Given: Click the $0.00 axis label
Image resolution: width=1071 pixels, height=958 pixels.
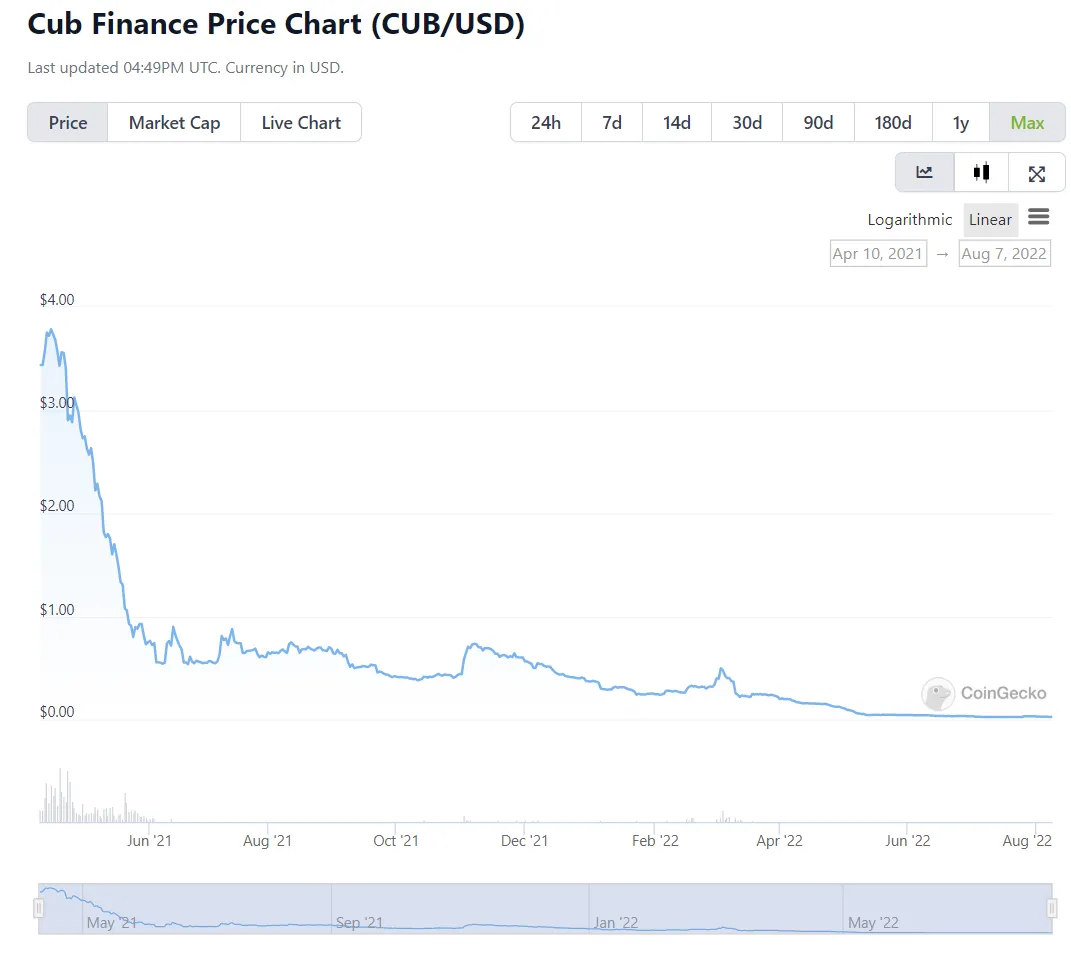Looking at the screenshot, I should click(x=57, y=712).
